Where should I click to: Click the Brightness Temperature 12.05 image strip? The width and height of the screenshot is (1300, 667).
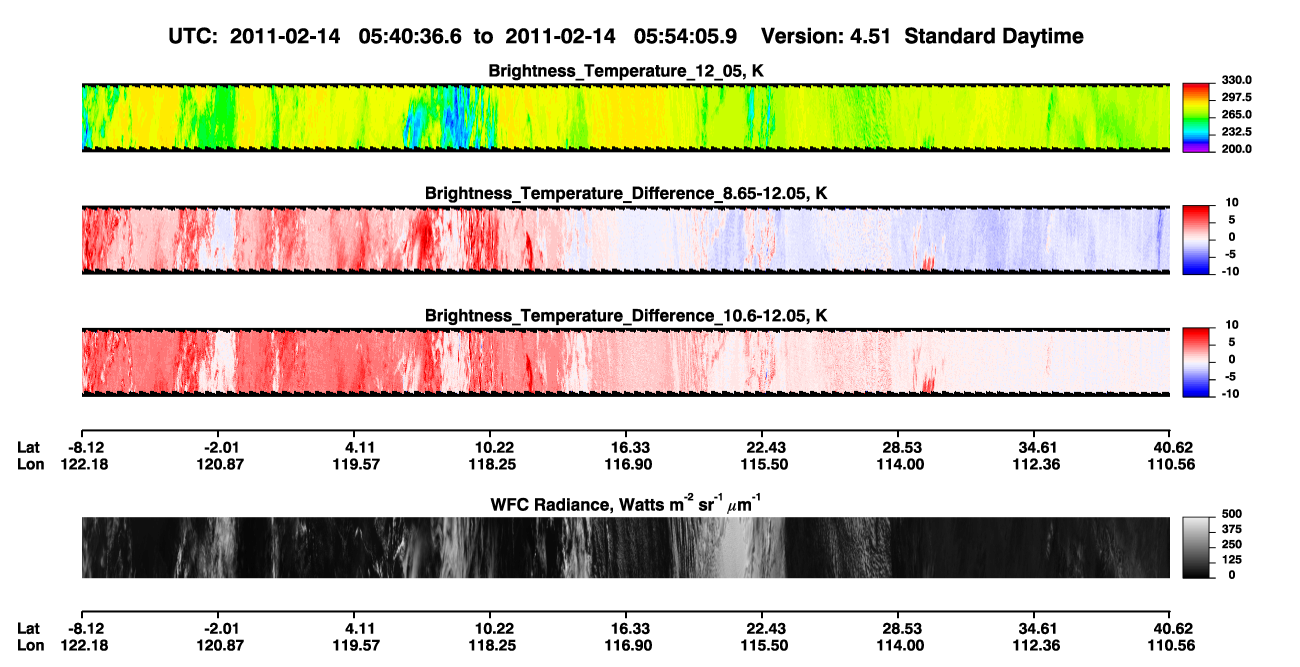(x=626, y=117)
